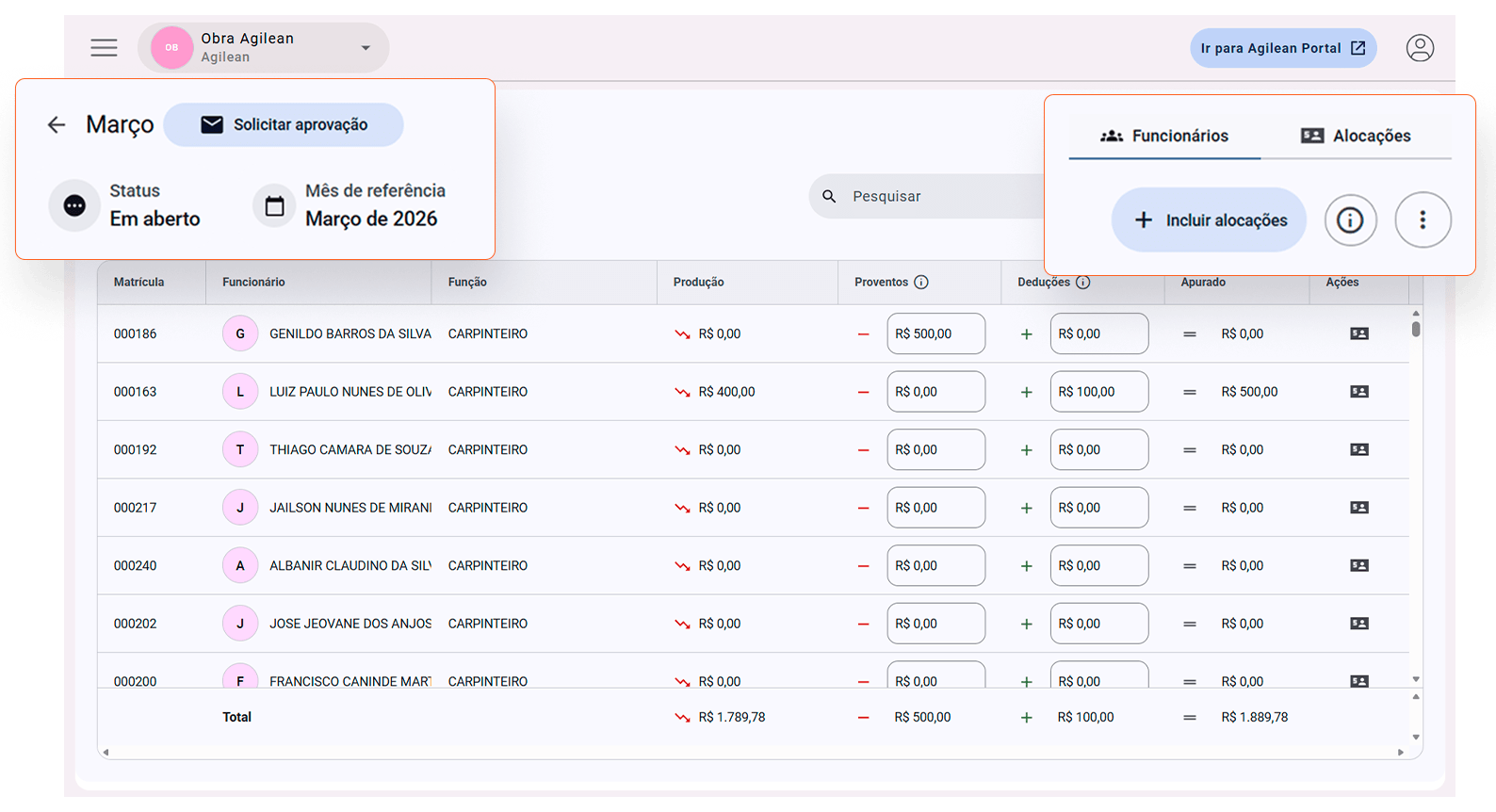Click the T avatar of Thiago Camara
This screenshot has height=812, width=1496.
(240, 449)
